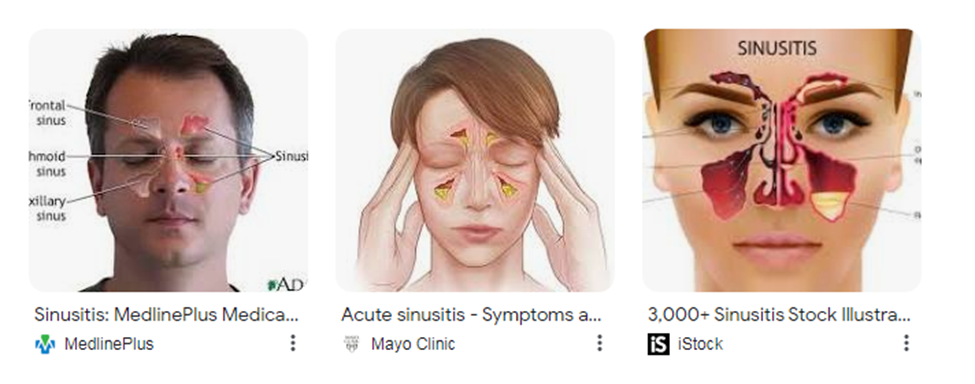Viewport: 975px width, 384px height.
Task: Click the A.D.A.M. watermark in MedlinePlus image
Action: pyautogui.click(x=285, y=285)
